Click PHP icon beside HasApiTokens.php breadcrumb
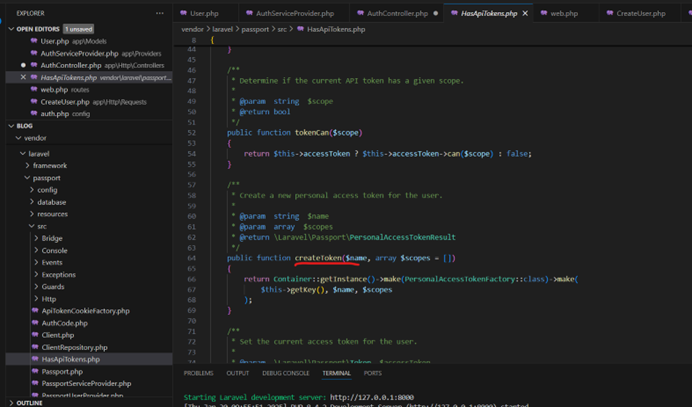692x407 pixels. click(x=301, y=29)
